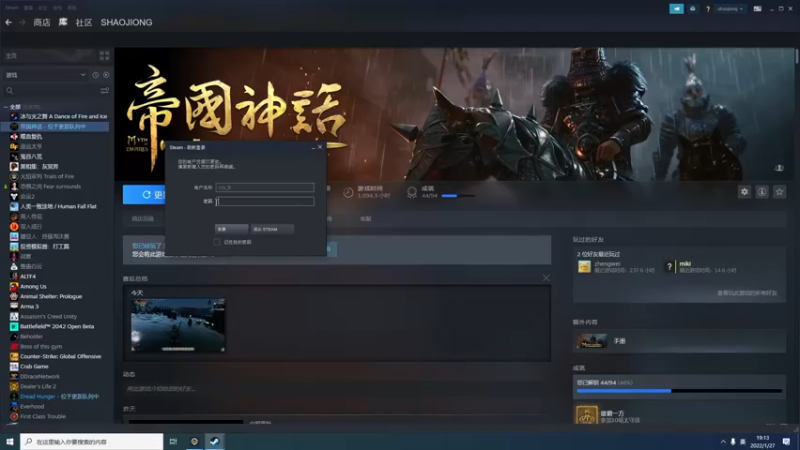Open the inbox envelope icon
Screen dimensions: 800x450
point(692,9)
